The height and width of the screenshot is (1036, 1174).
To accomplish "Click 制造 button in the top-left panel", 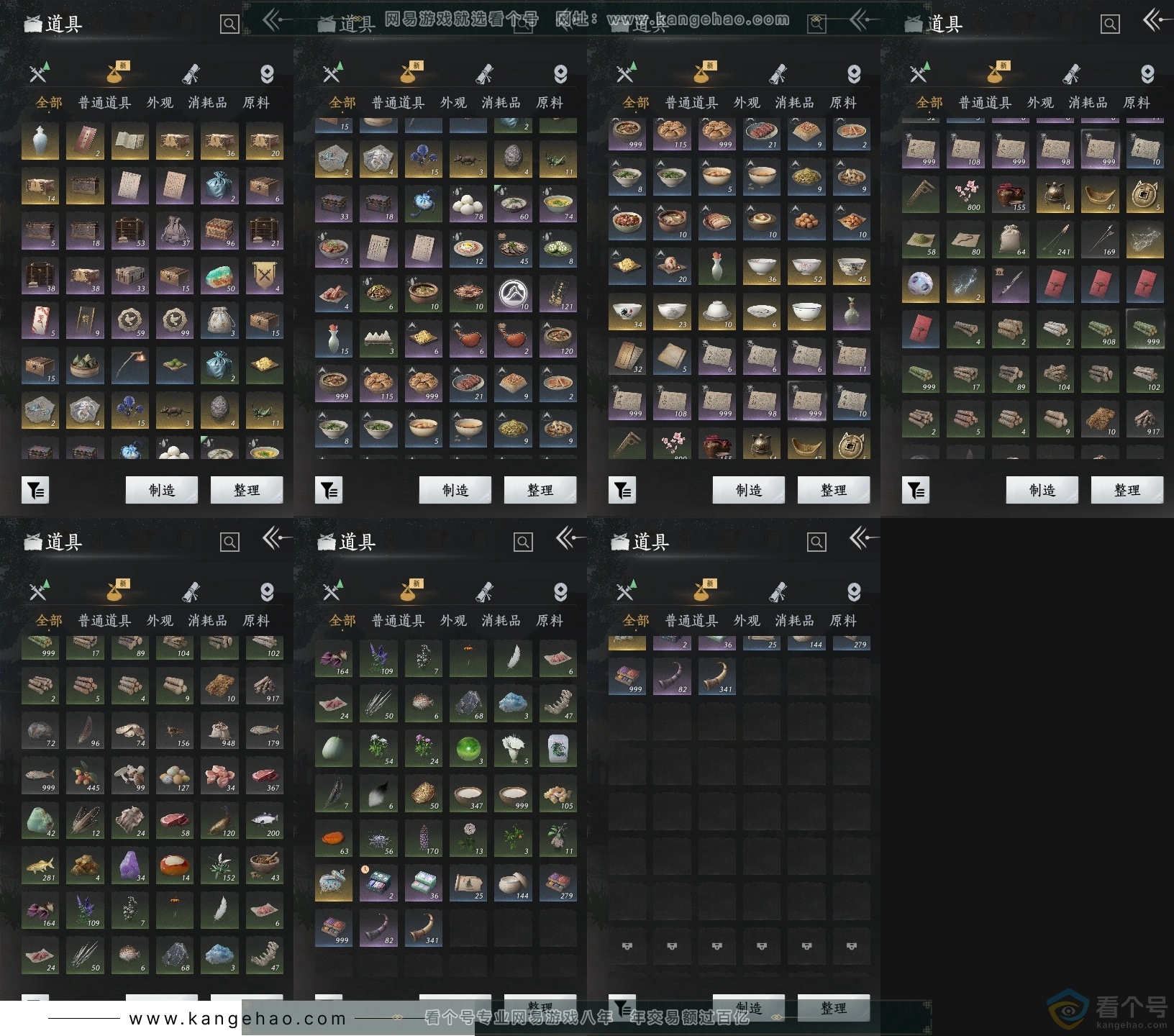I will pyautogui.click(x=162, y=490).
